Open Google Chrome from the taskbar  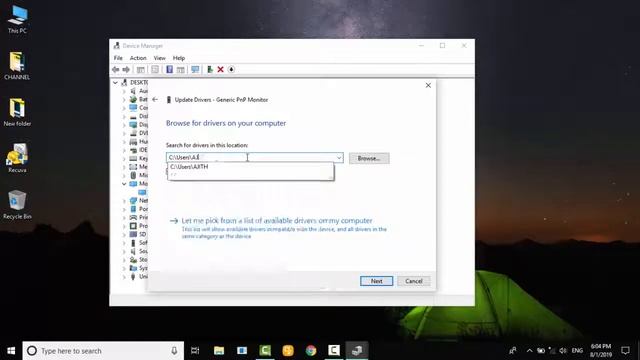coord(311,351)
